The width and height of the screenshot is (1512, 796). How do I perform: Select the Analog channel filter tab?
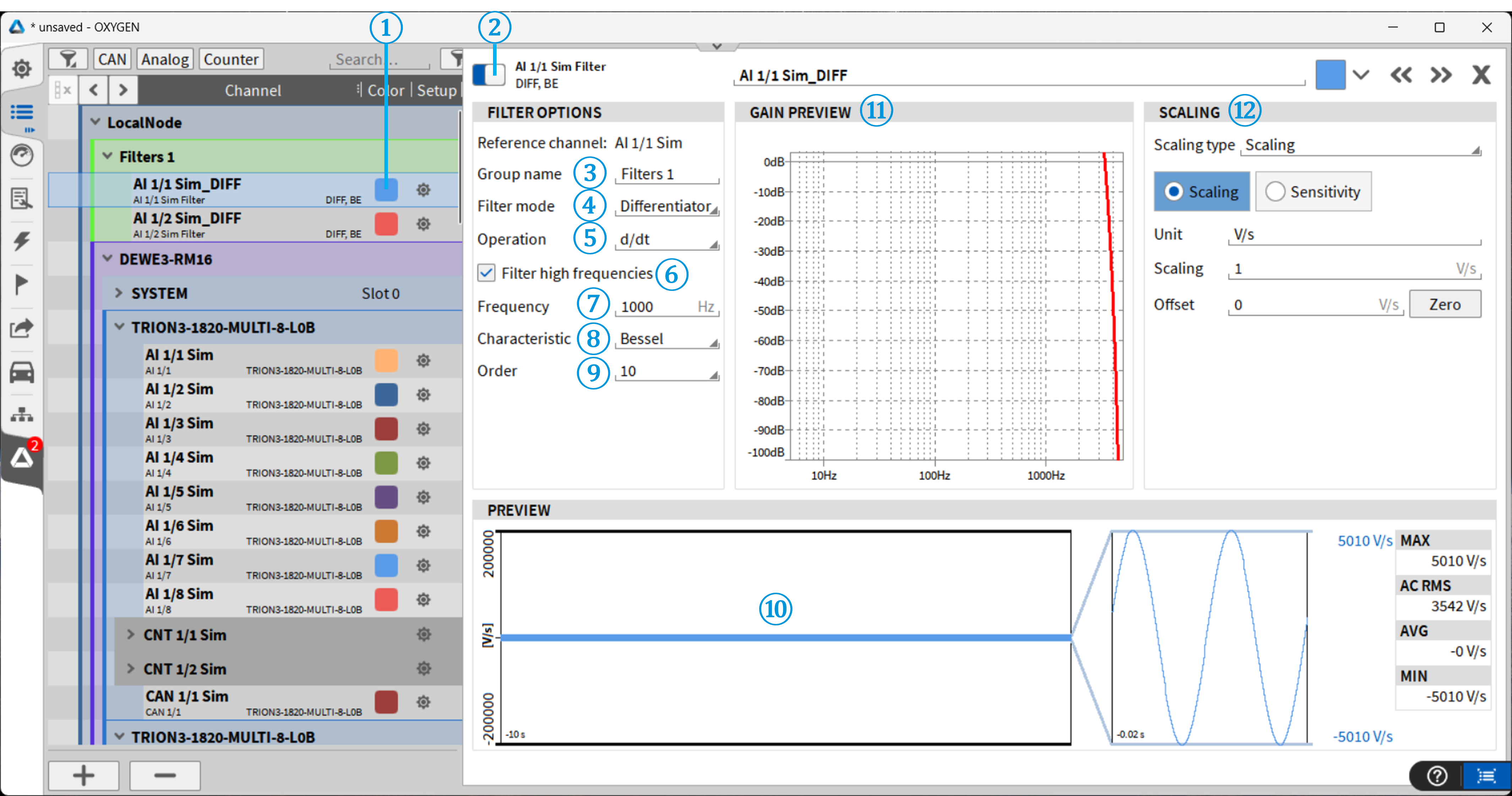click(x=165, y=59)
